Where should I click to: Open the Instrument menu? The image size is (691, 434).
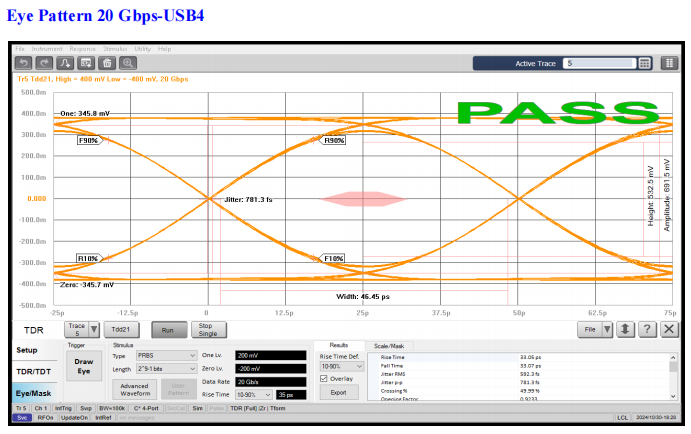pos(47,49)
